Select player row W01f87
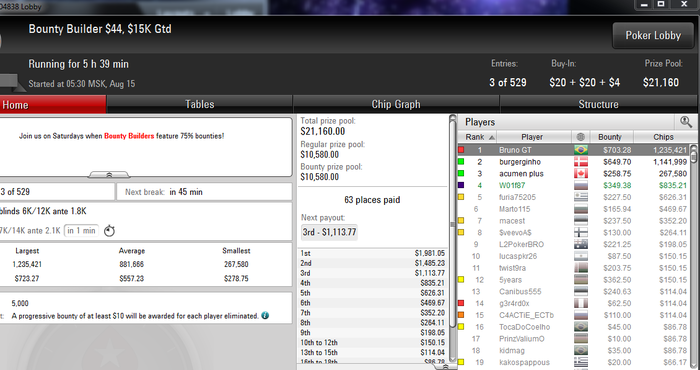This screenshot has height=370, width=700. click(x=573, y=185)
